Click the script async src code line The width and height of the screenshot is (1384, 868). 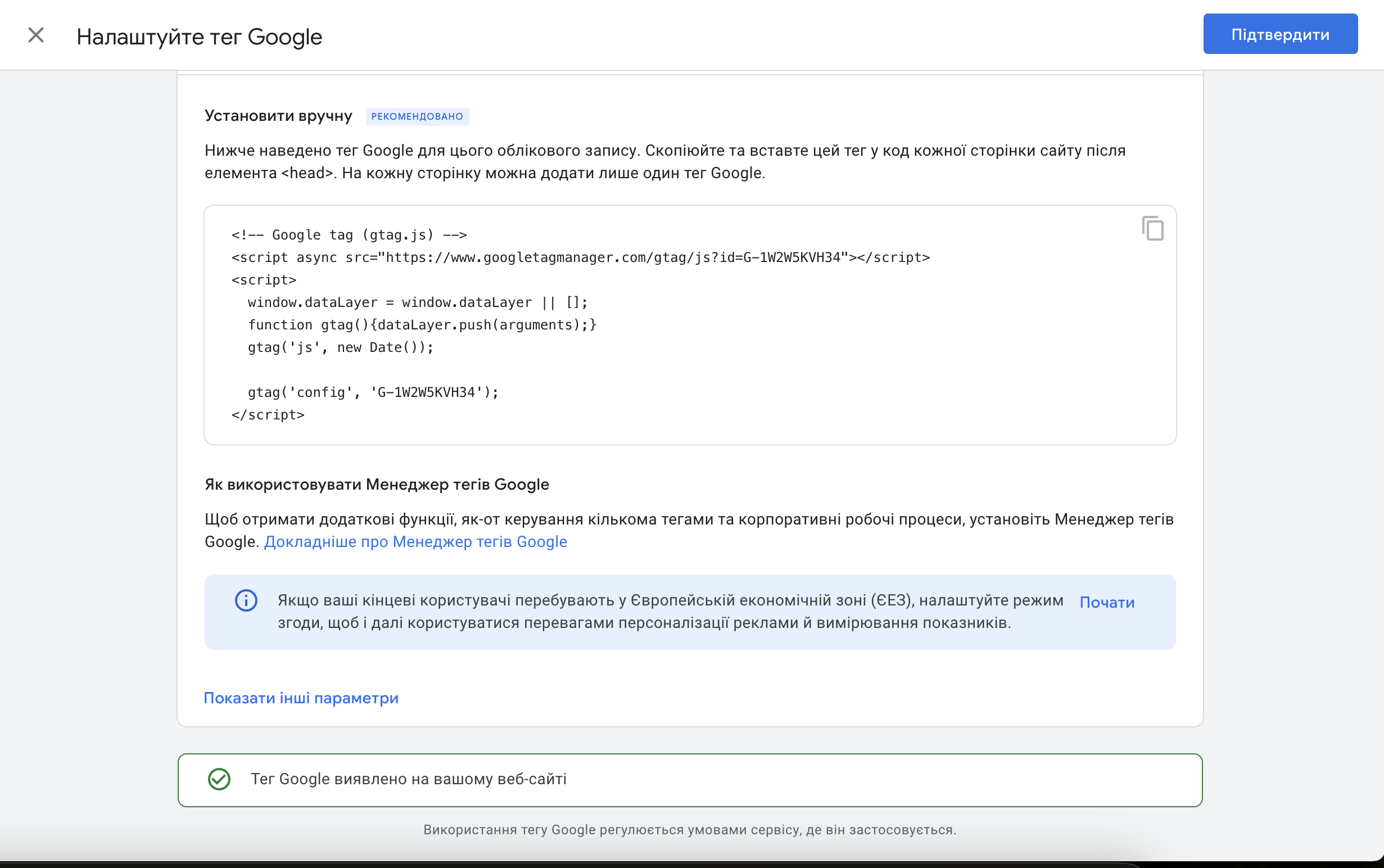coord(580,257)
